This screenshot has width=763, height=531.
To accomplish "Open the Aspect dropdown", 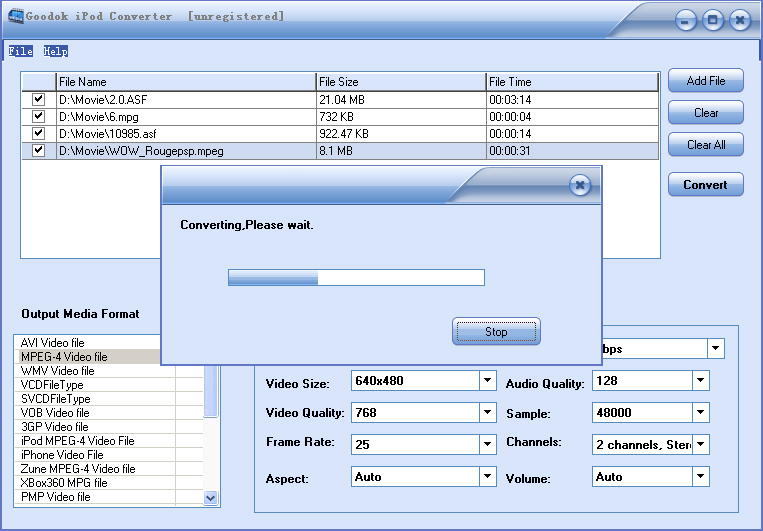I will [487, 476].
